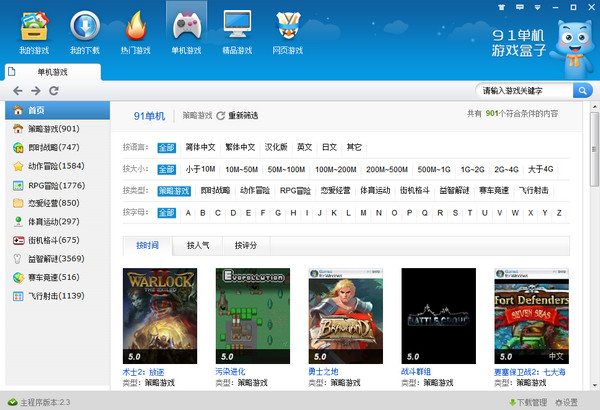Select the 单机游戏 gamepad icon

pos(186,26)
